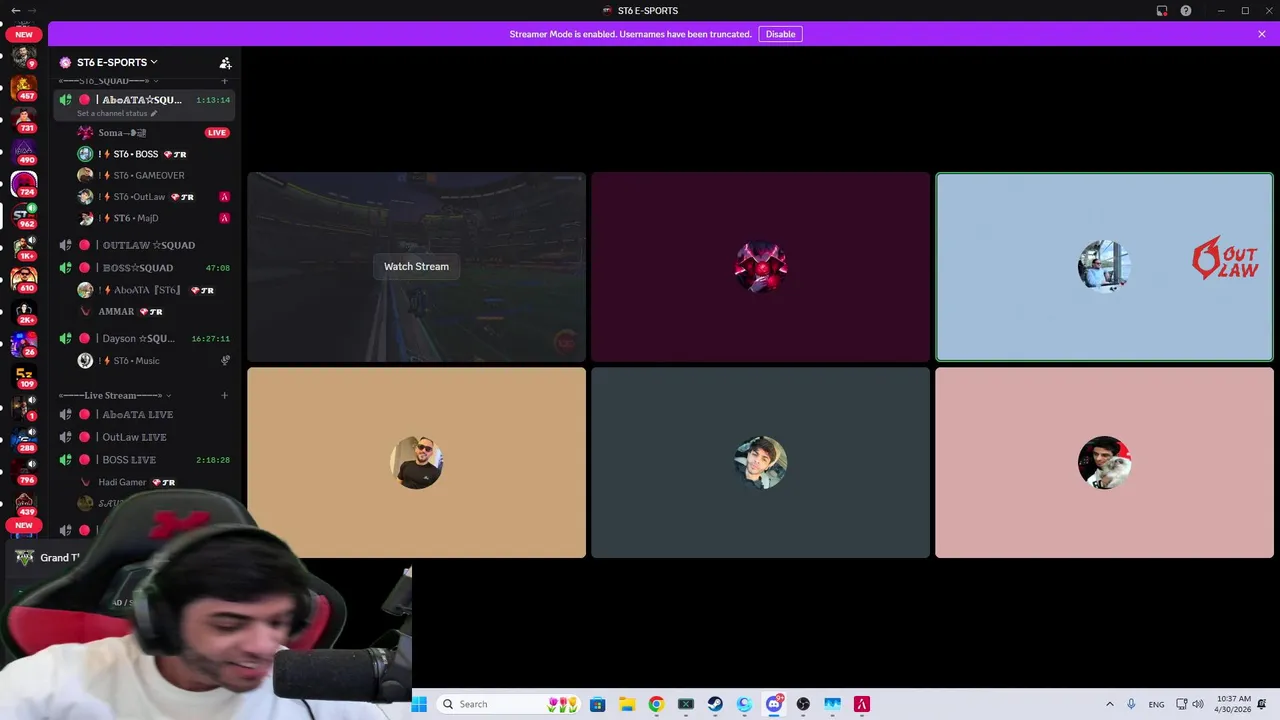Add a channel to the ST6_SQUAD category

[224, 80]
